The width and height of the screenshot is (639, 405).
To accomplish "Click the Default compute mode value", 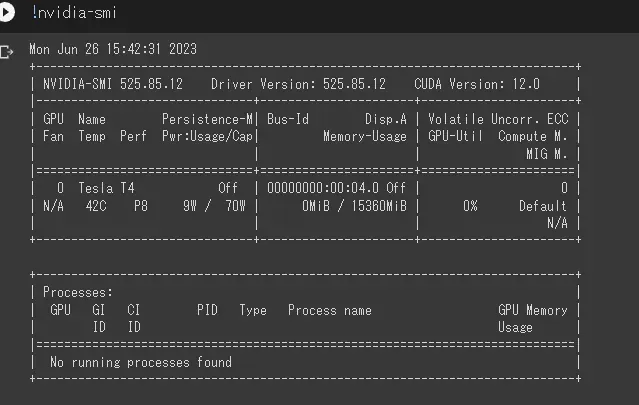I will click(542, 206).
